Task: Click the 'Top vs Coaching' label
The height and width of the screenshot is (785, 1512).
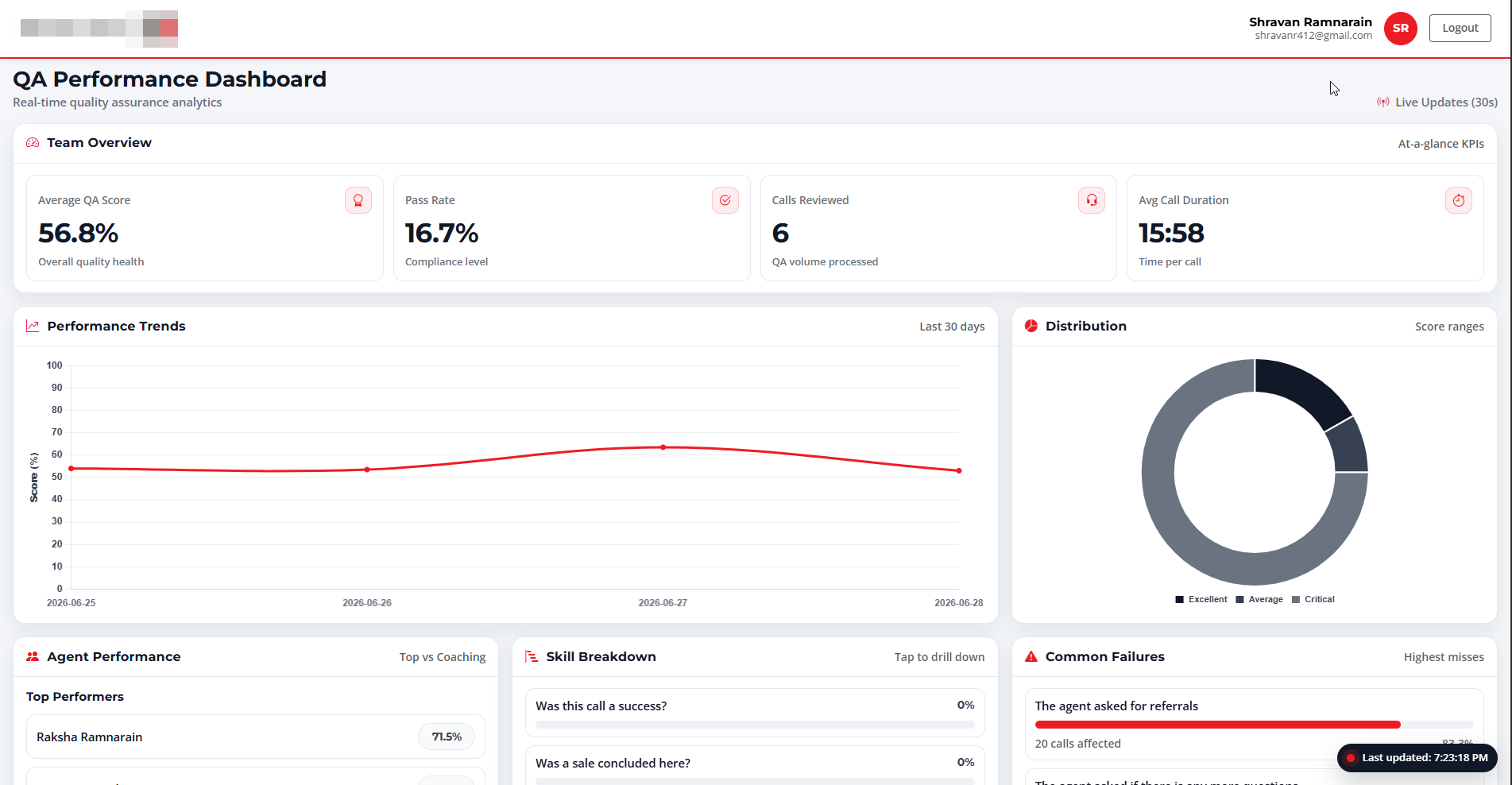Action: click(x=443, y=657)
